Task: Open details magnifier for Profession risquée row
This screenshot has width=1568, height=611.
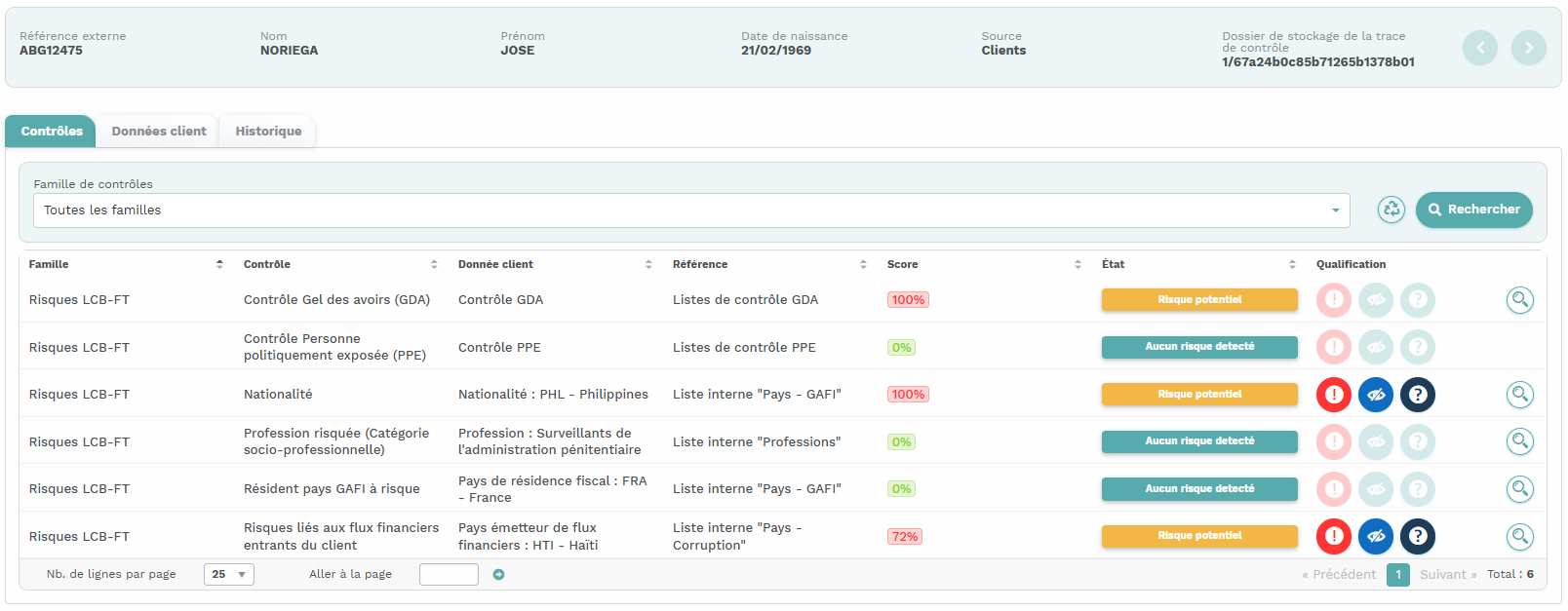Action: (1520, 441)
